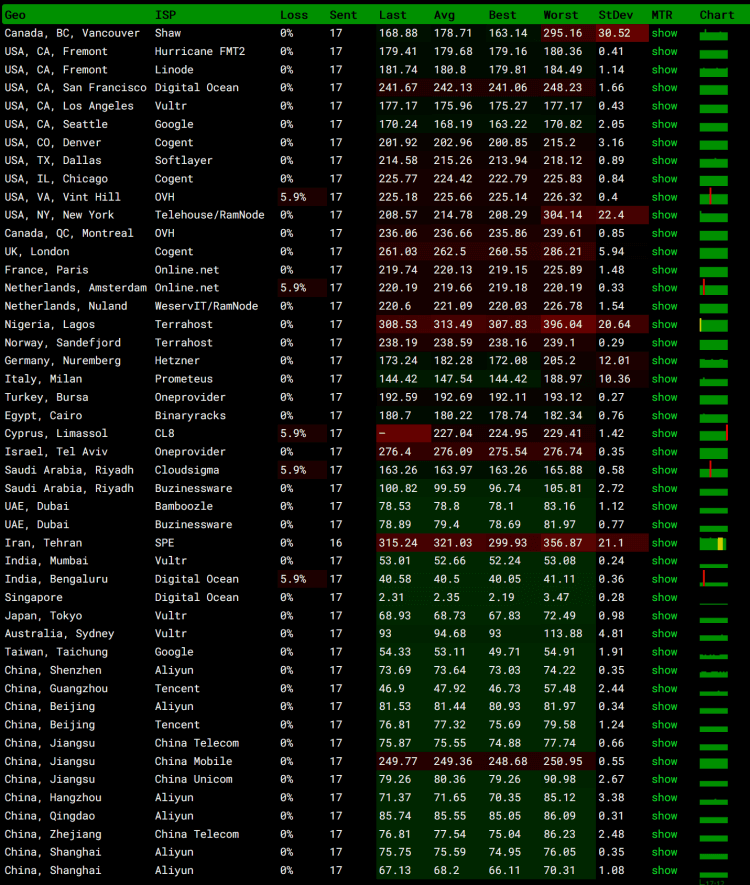Open show link for Sydney Vultr
The height and width of the screenshot is (885, 750).
pyautogui.click(x=664, y=634)
